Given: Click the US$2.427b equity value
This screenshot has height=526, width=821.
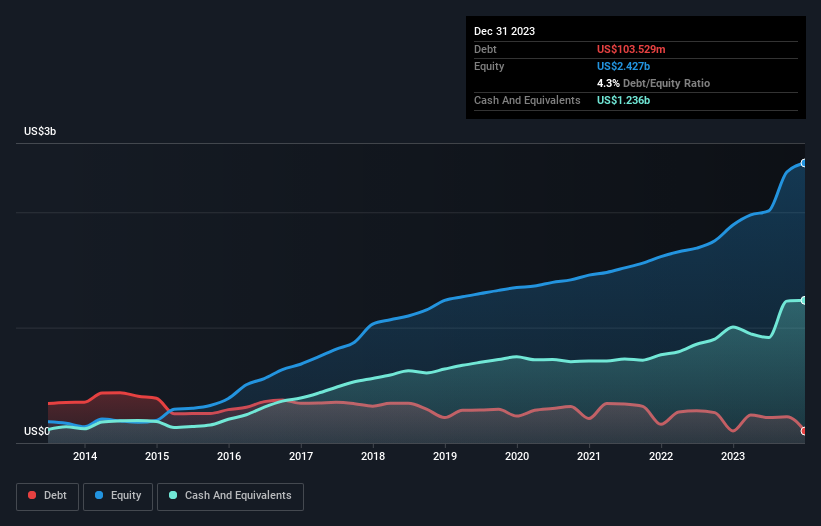Looking at the screenshot, I should [623, 66].
